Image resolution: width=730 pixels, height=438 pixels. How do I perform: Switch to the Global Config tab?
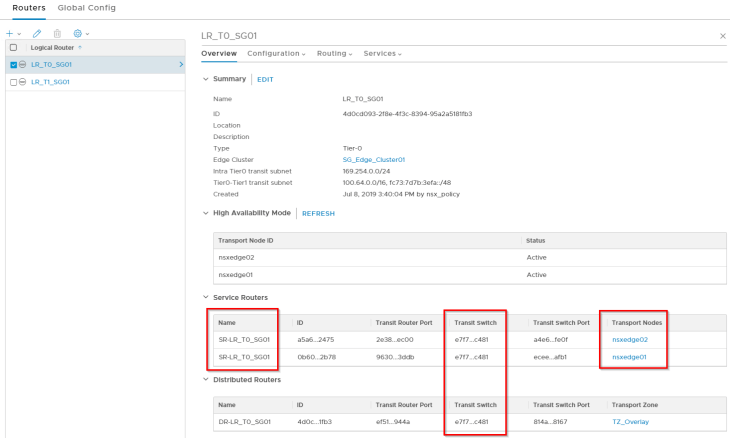[86, 8]
